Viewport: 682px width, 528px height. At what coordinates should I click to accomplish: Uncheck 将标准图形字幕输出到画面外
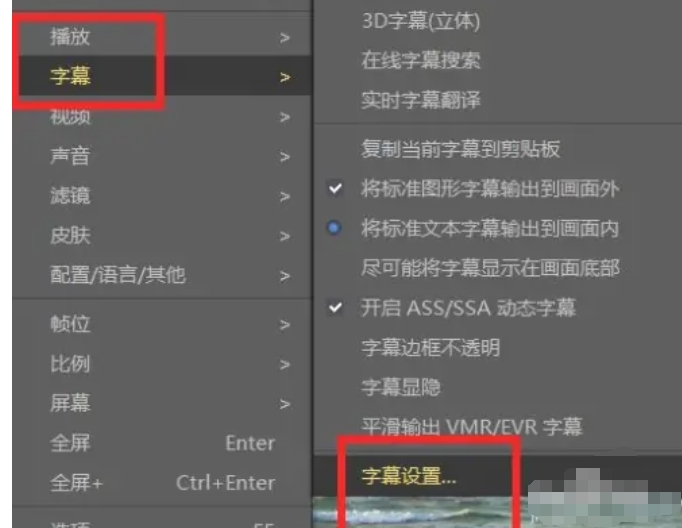click(498, 189)
